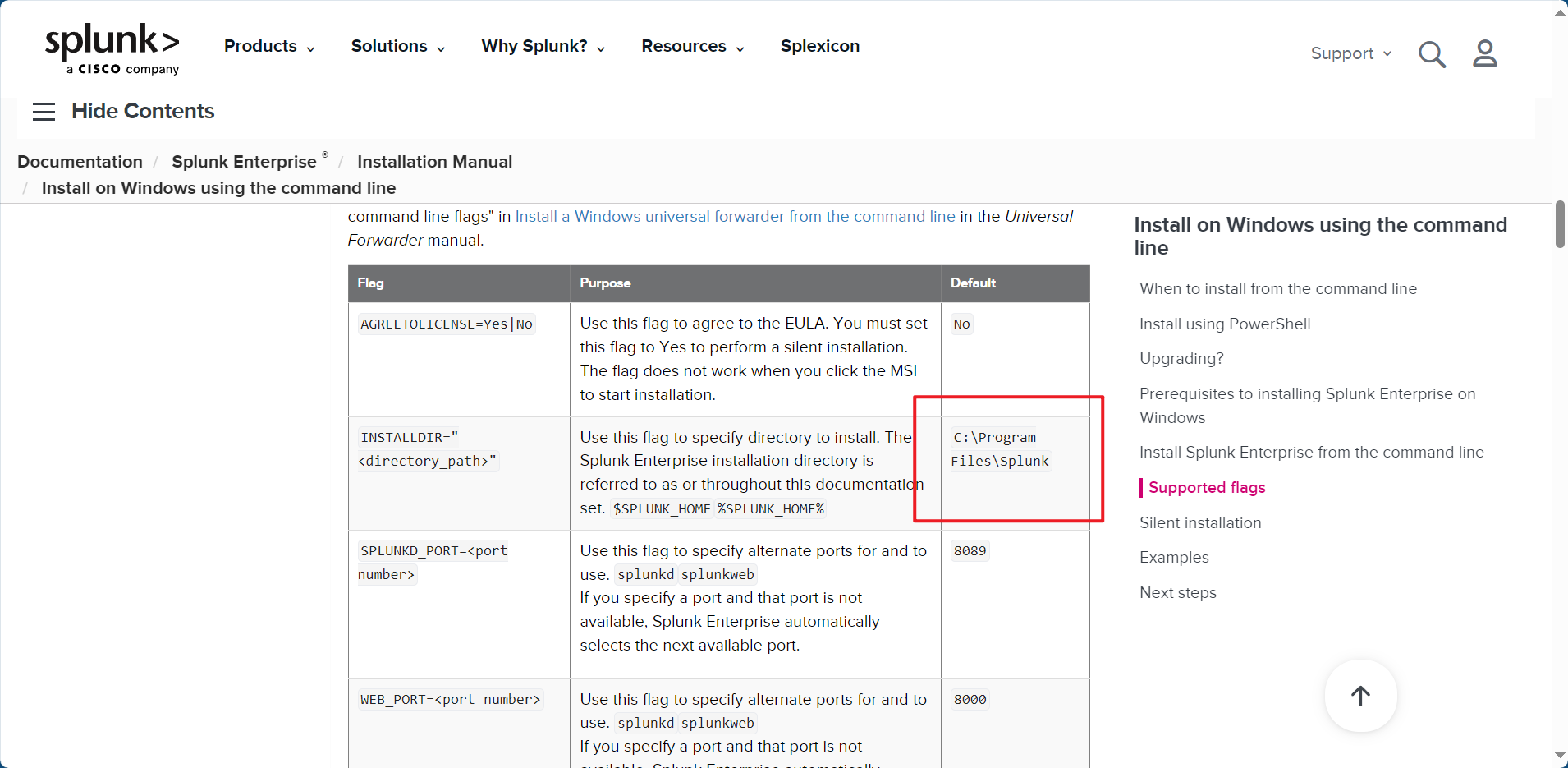Viewport: 1568px width, 768px height.
Task: Jump to Examples section
Action: tap(1173, 557)
